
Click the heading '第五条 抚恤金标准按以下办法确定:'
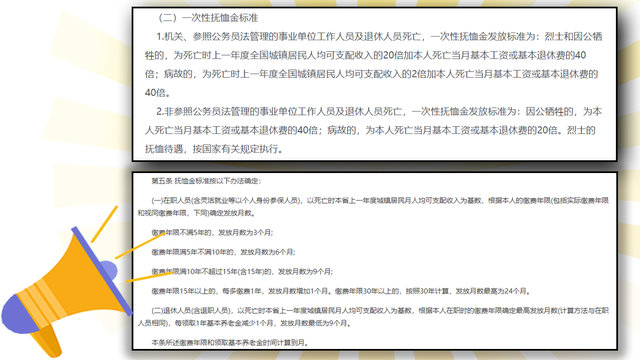206,181
